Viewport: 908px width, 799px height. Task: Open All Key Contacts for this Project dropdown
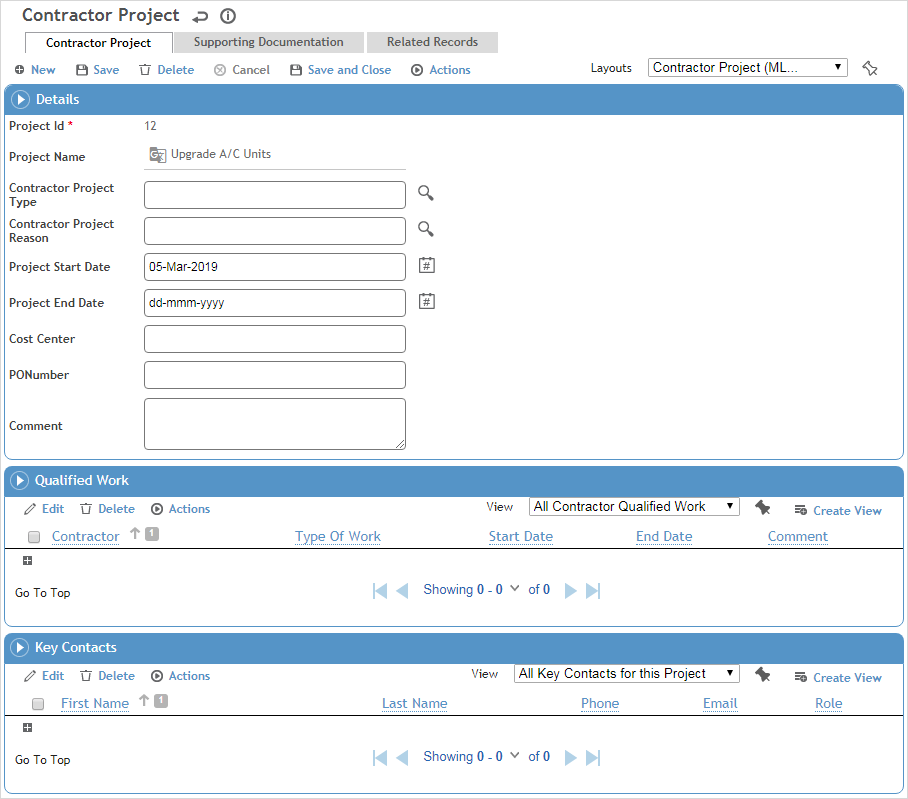(x=626, y=674)
